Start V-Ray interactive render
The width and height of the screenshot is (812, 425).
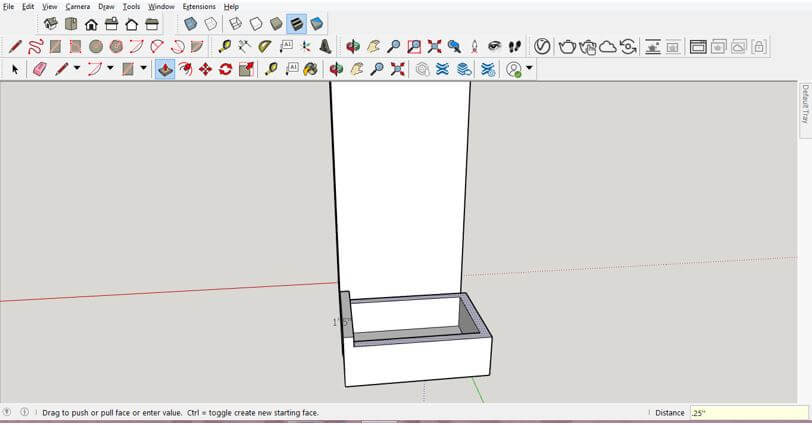pos(587,47)
